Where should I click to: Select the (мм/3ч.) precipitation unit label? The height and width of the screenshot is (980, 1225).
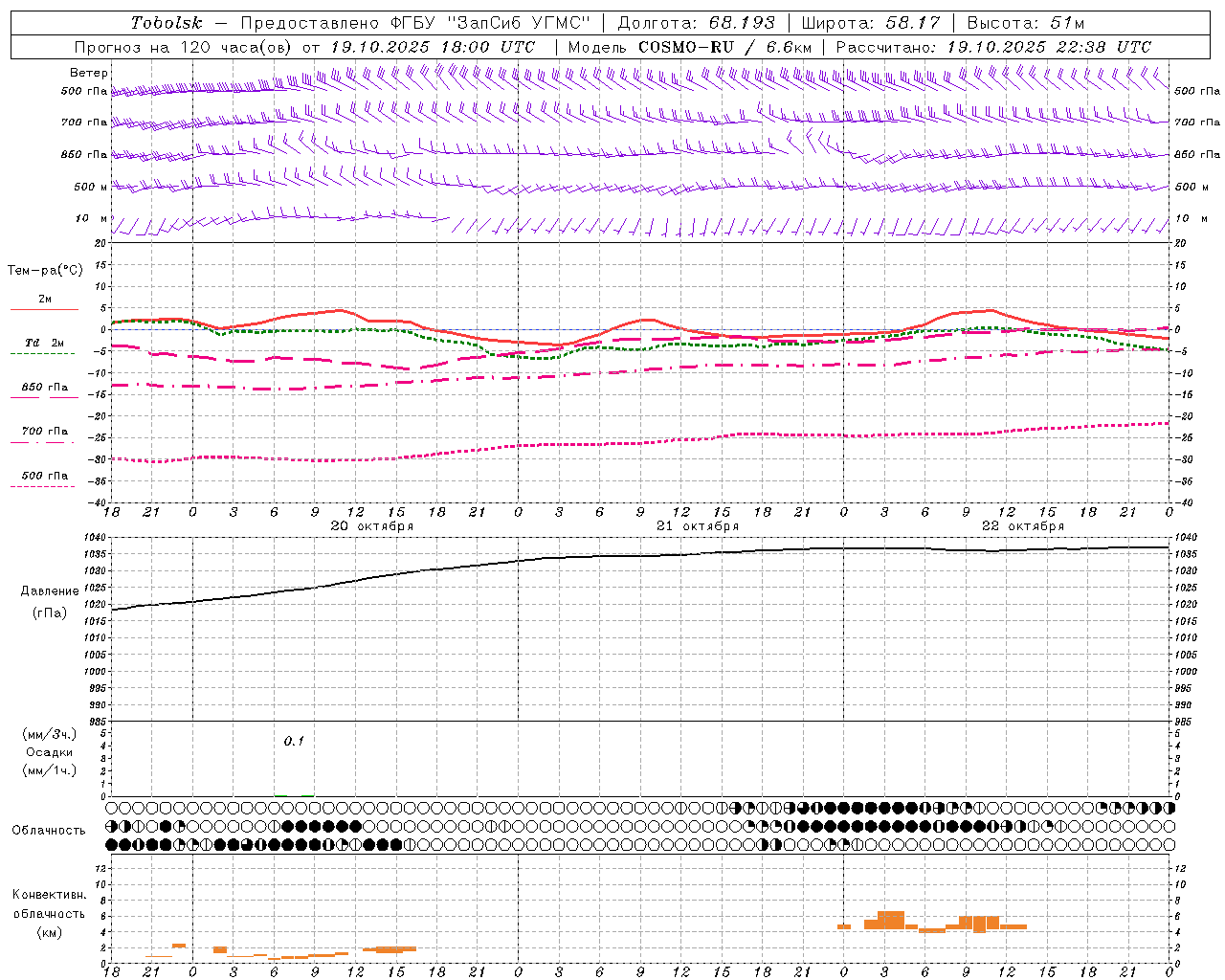click(50, 734)
